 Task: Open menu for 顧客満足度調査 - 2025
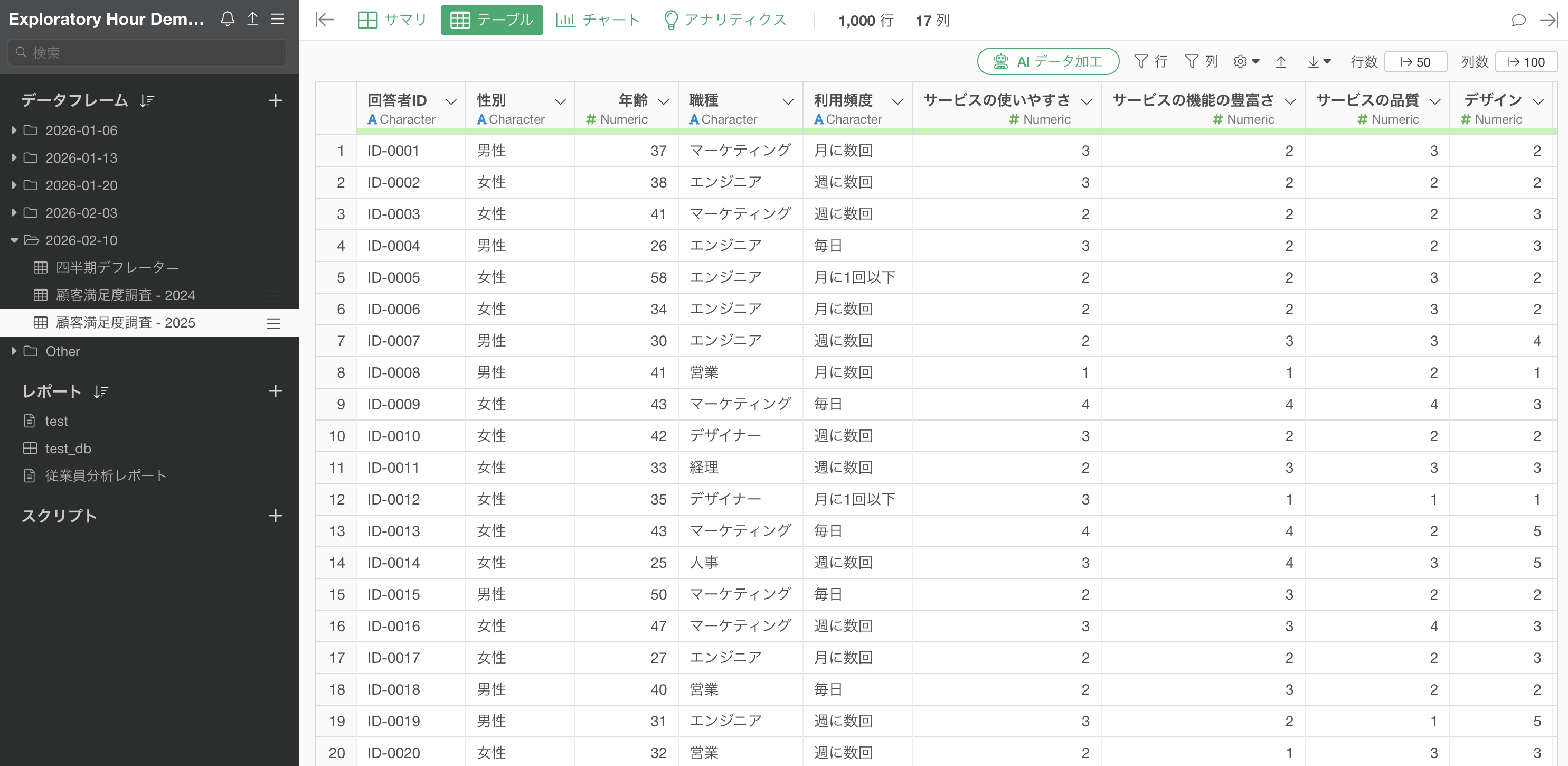click(x=273, y=323)
